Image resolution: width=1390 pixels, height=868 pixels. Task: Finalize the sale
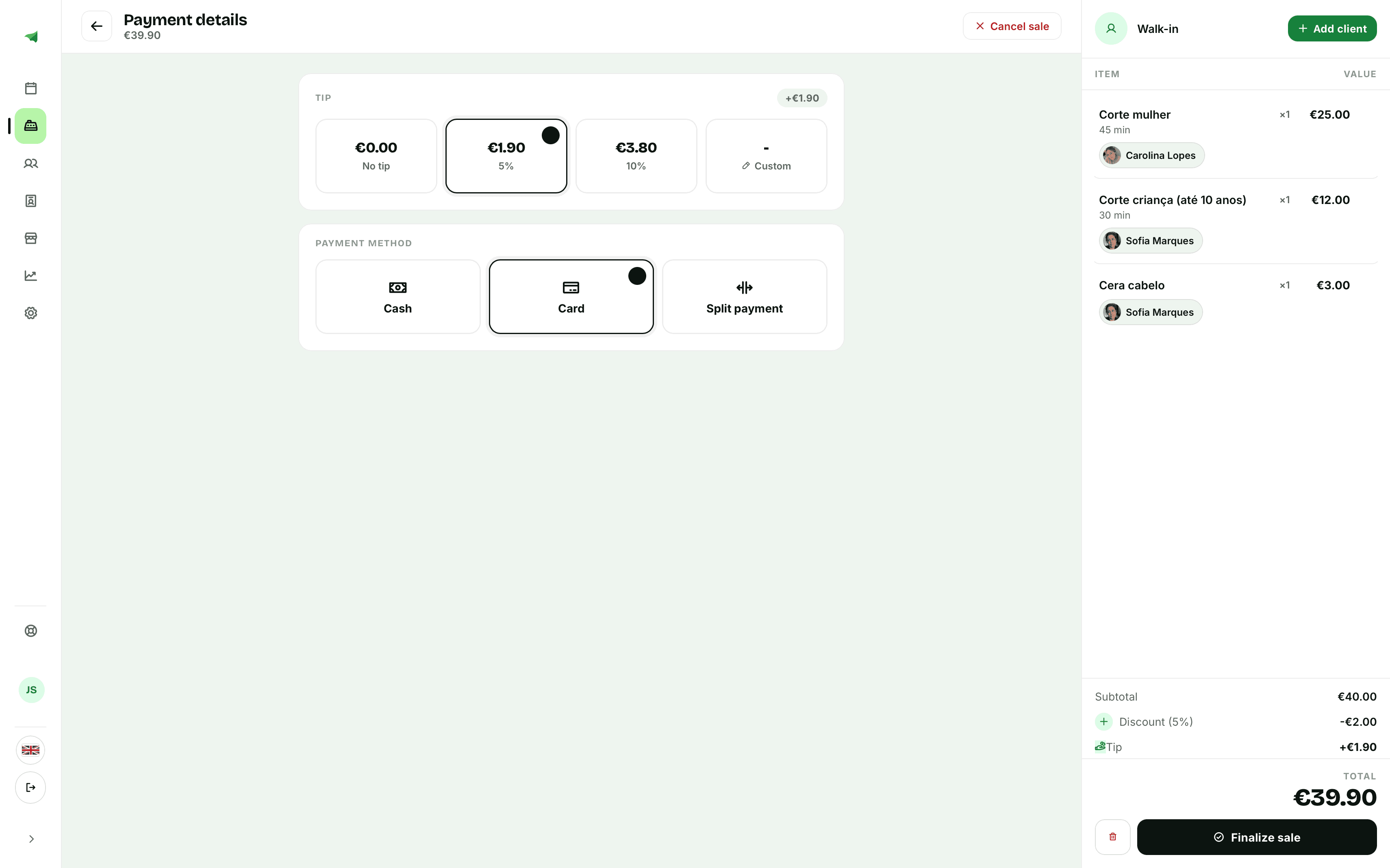point(1257,837)
